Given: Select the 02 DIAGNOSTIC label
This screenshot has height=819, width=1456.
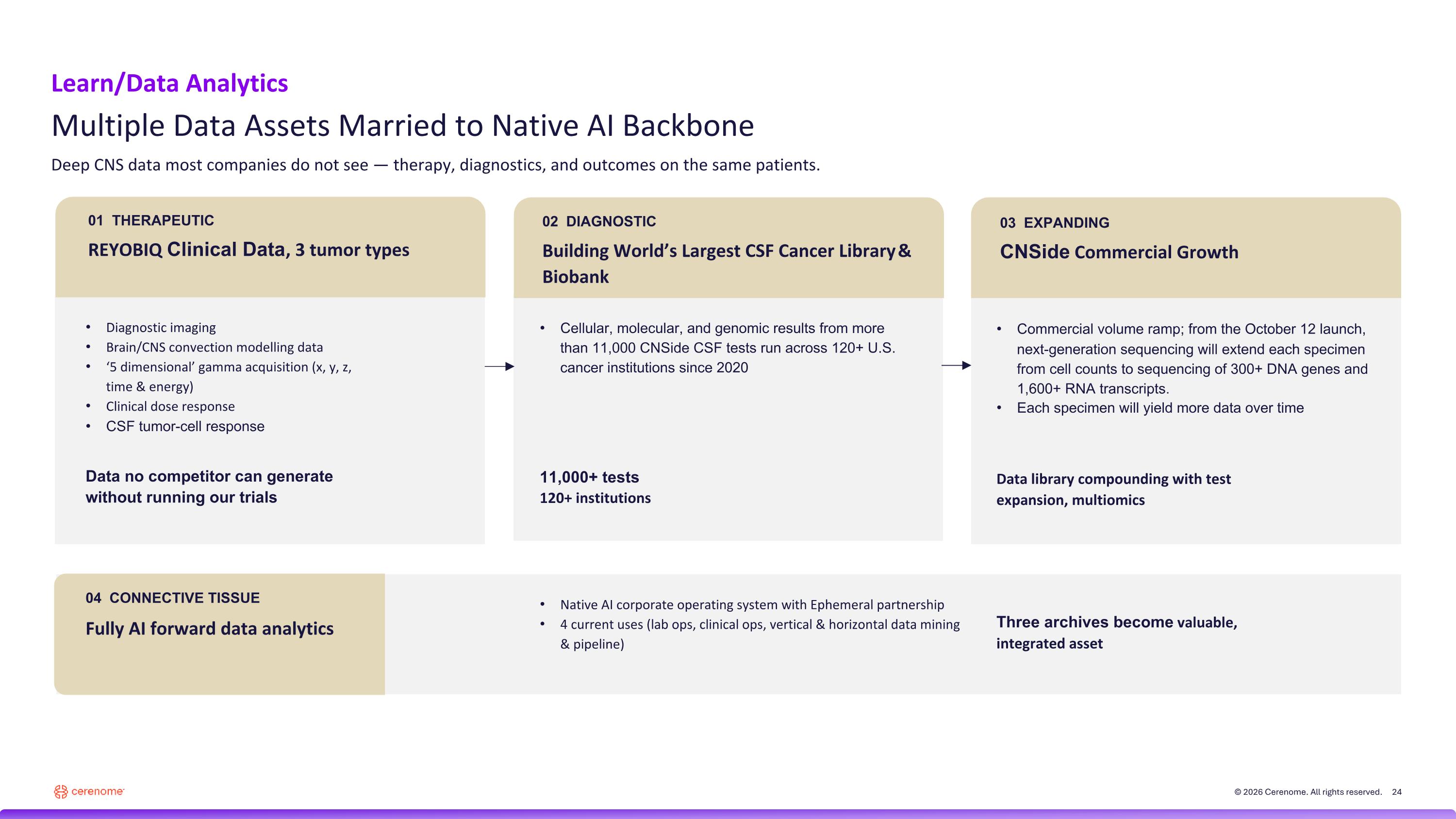Looking at the screenshot, I should coord(599,221).
